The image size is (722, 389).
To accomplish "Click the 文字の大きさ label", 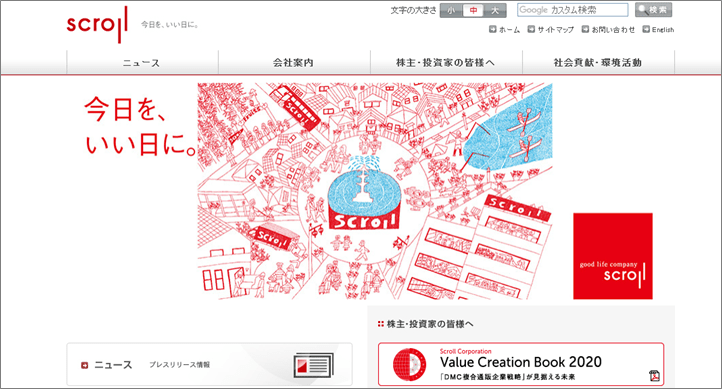I will coord(413,10).
